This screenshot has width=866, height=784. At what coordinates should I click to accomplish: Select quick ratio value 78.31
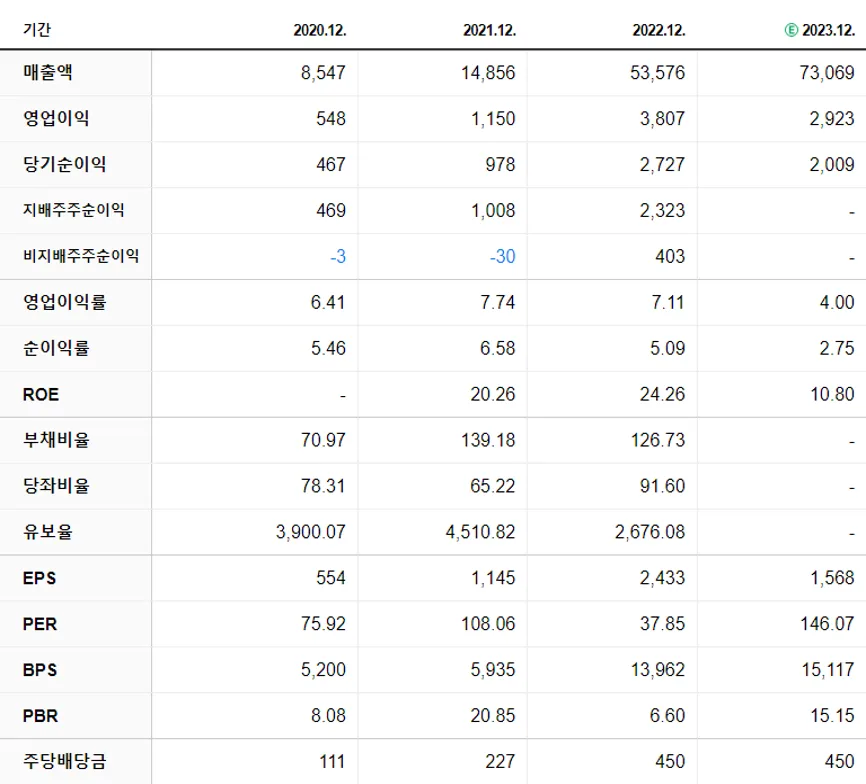pyautogui.click(x=323, y=486)
